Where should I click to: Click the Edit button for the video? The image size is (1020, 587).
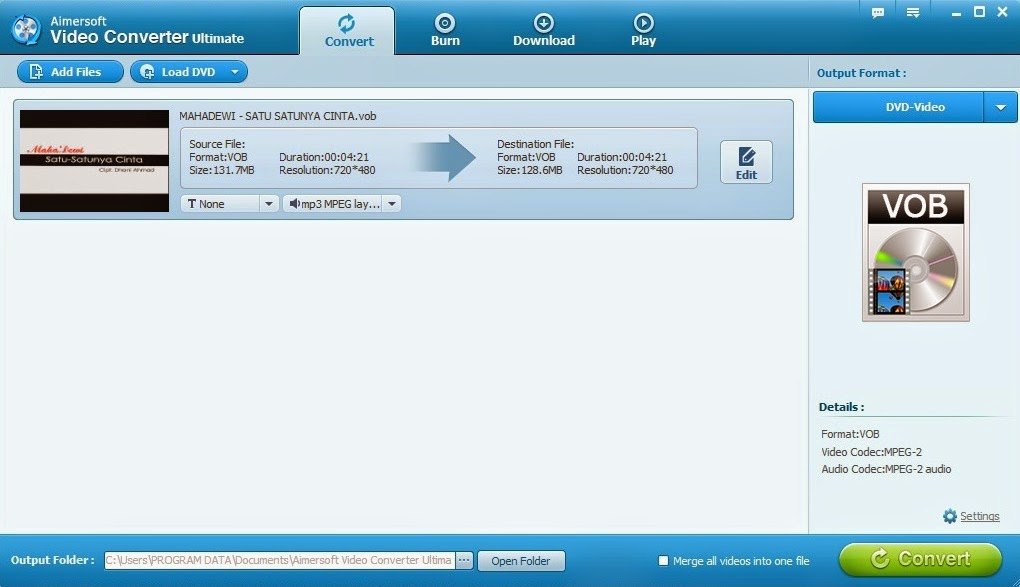click(746, 162)
